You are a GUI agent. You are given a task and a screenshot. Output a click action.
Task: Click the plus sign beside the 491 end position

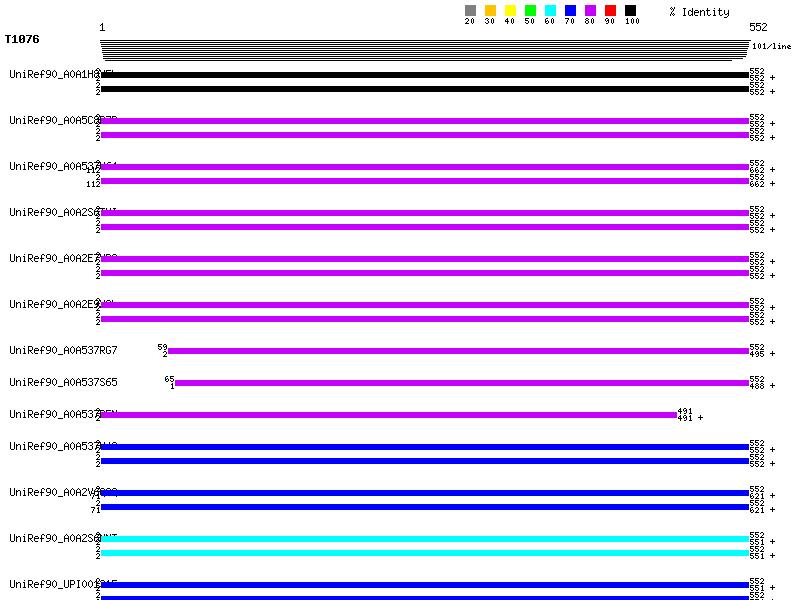coord(700,418)
